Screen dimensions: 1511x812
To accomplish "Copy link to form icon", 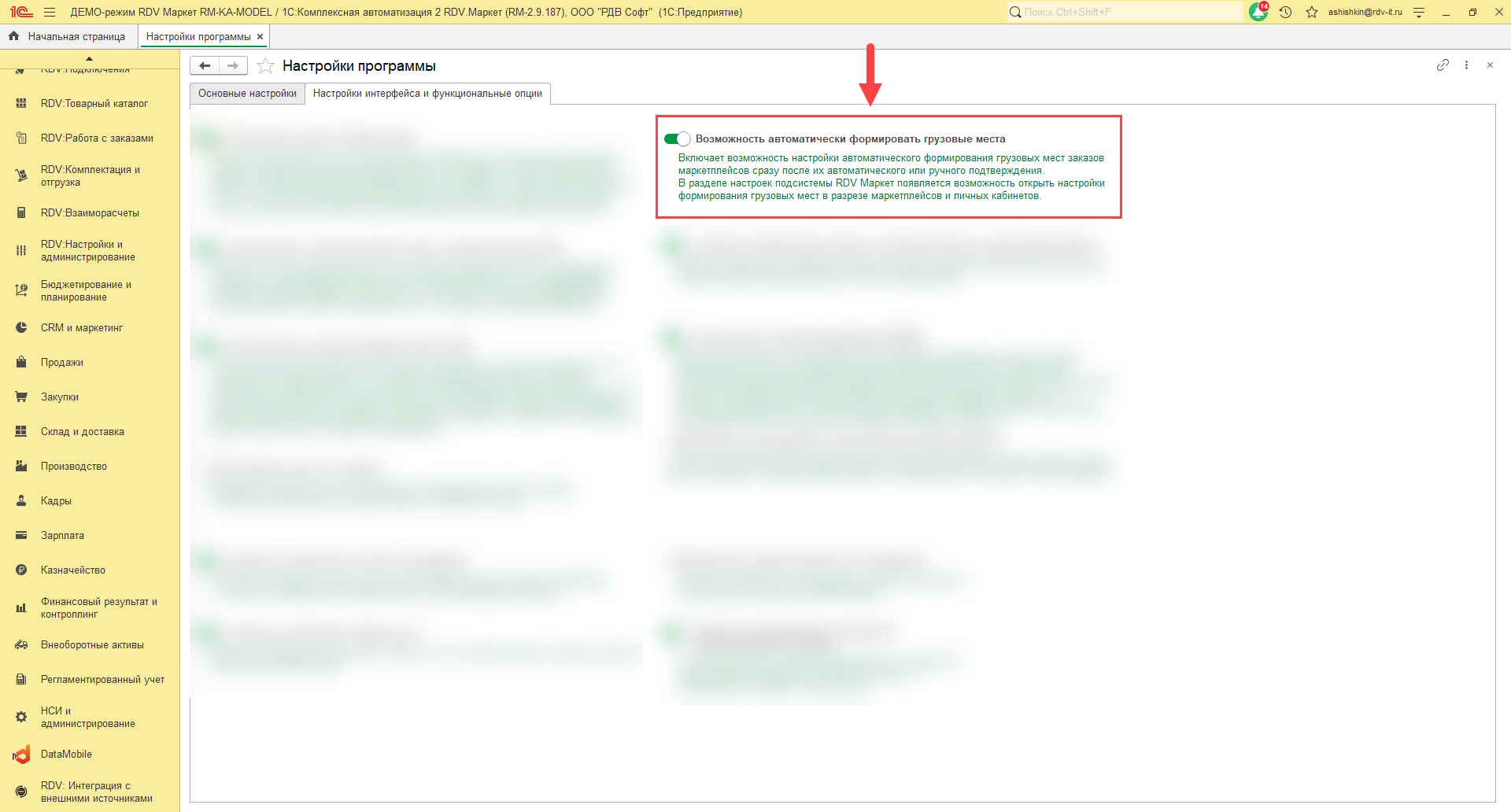I will (1443, 65).
